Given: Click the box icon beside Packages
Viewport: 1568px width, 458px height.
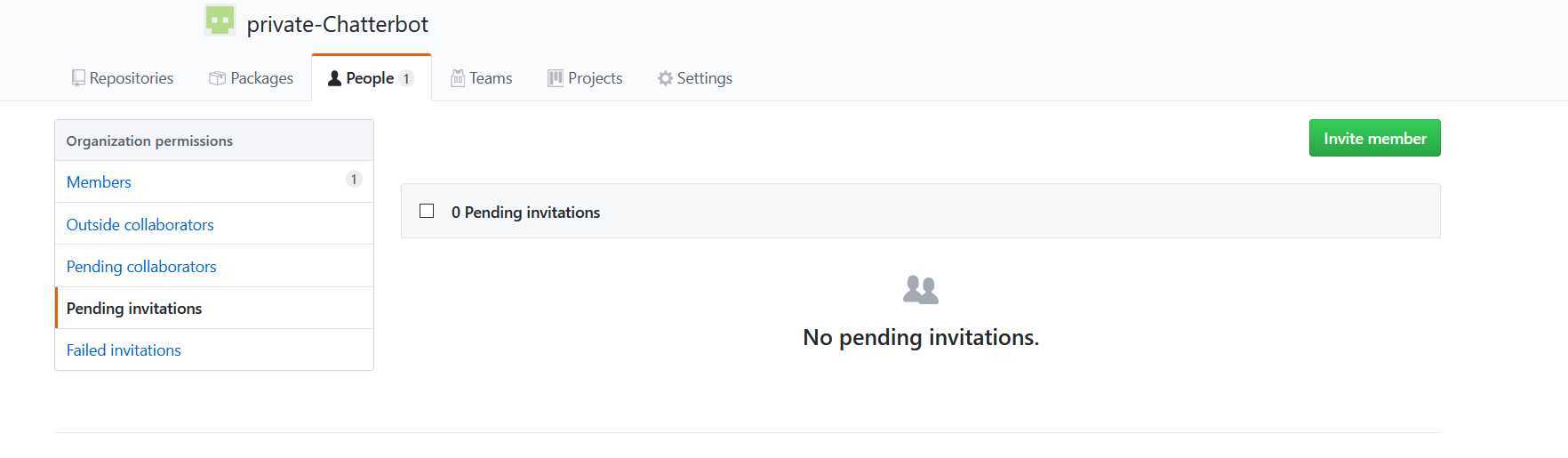Looking at the screenshot, I should [x=217, y=78].
